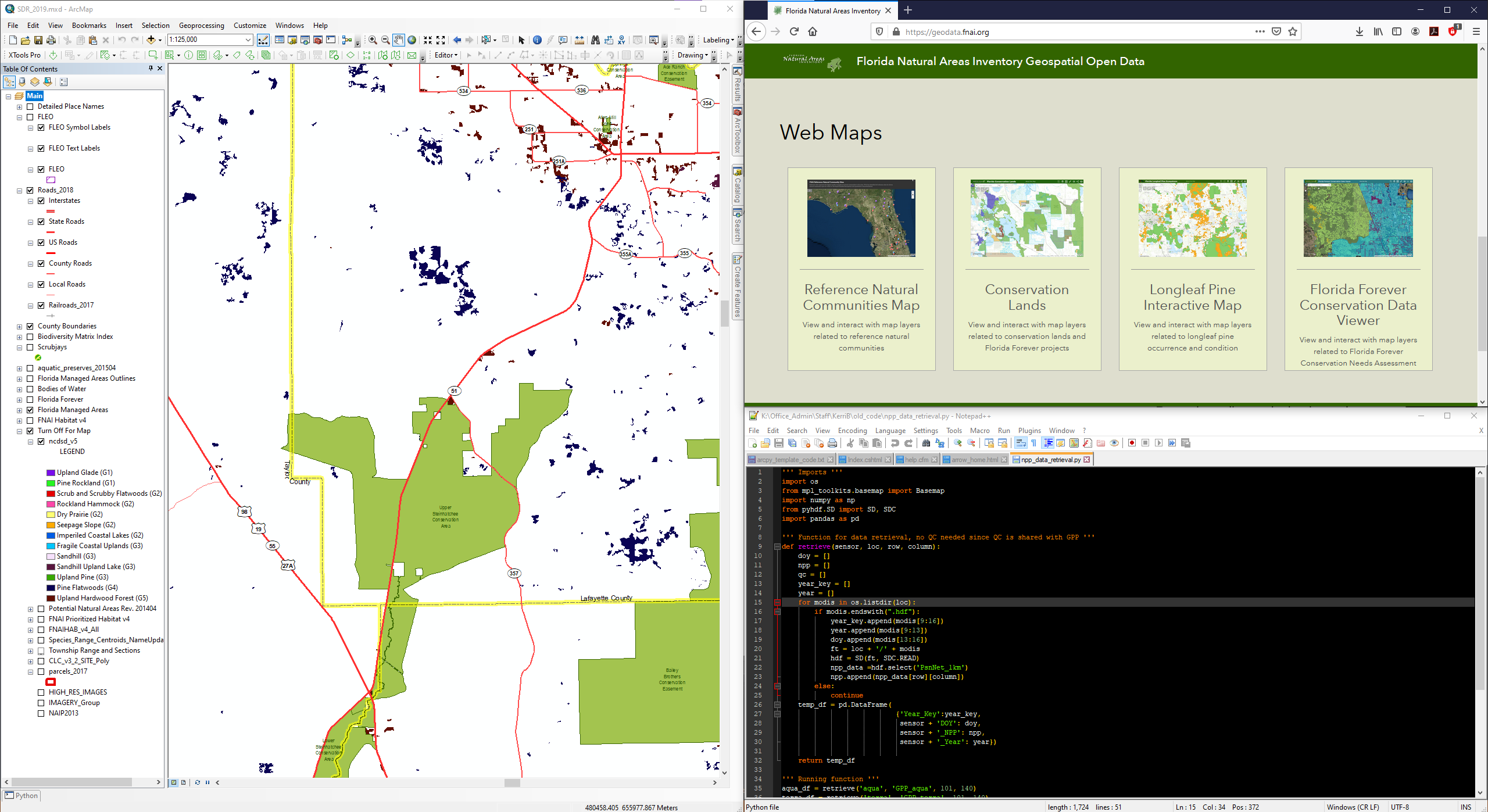Open the ArcToolbox side tab
This screenshot has height=812, width=1488.
[x=737, y=130]
